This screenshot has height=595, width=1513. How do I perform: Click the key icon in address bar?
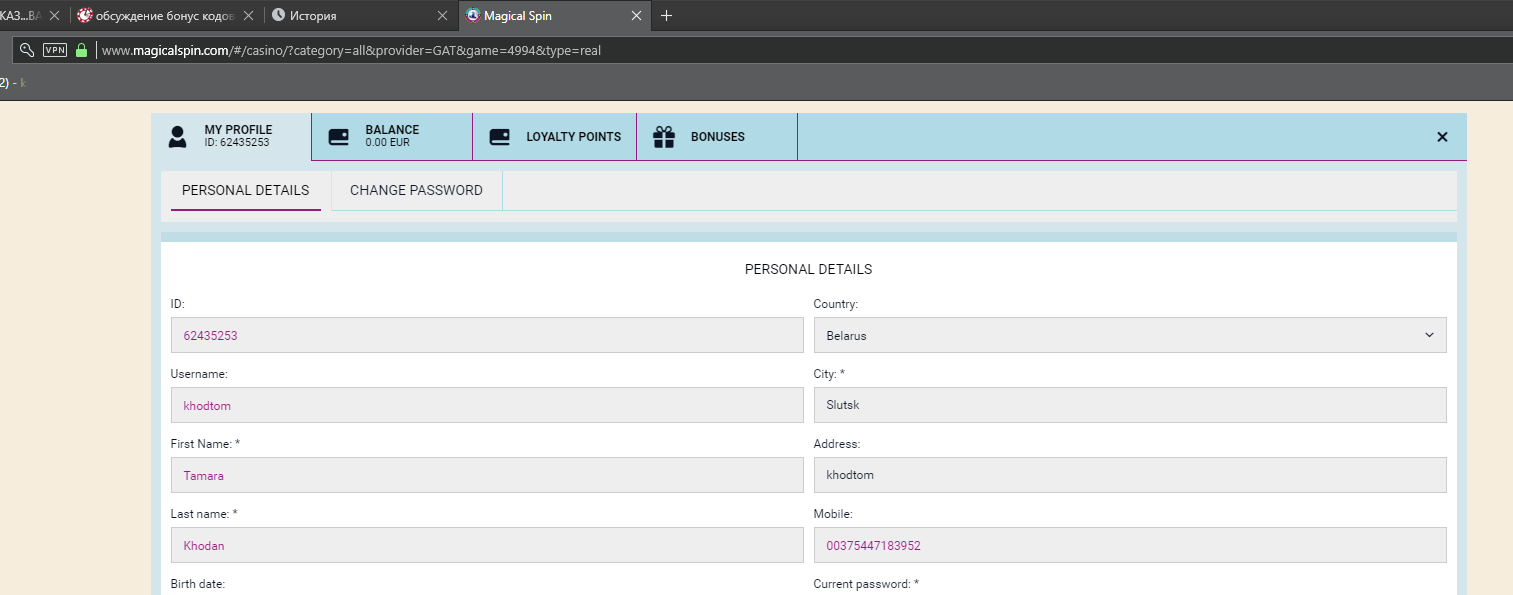(27, 50)
